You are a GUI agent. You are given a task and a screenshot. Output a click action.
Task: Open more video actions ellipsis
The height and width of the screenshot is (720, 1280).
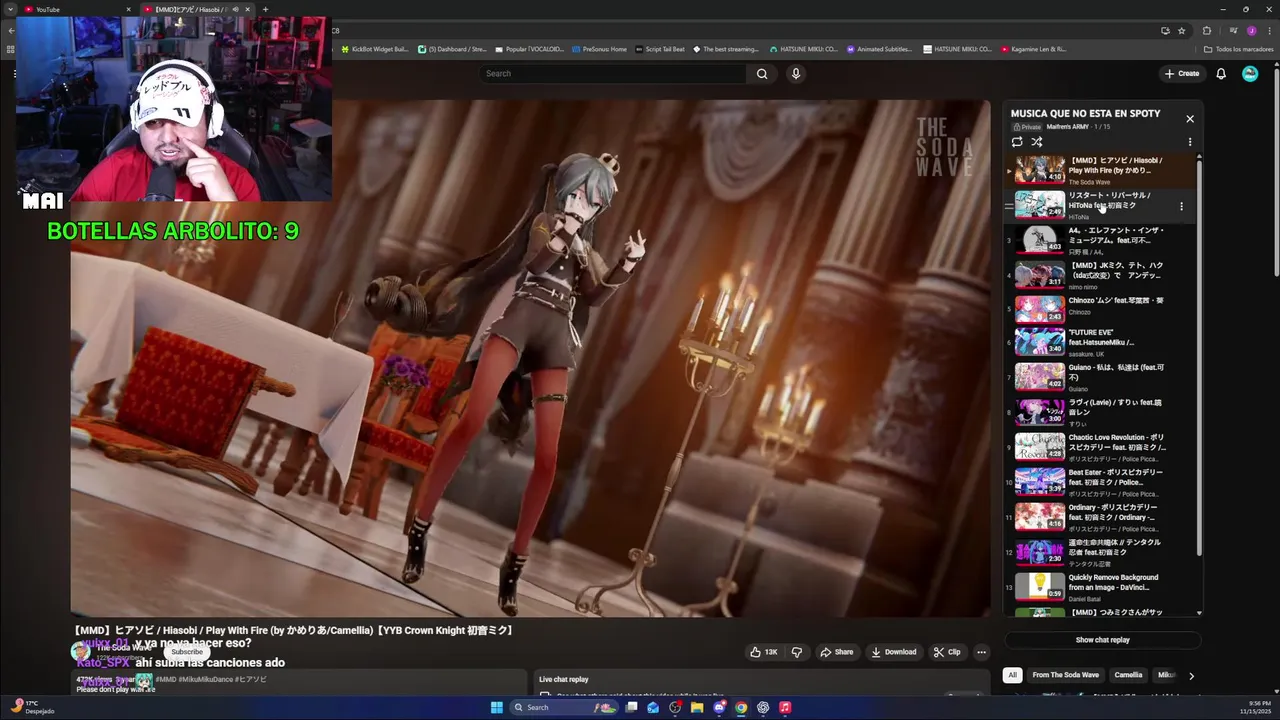coord(981,652)
